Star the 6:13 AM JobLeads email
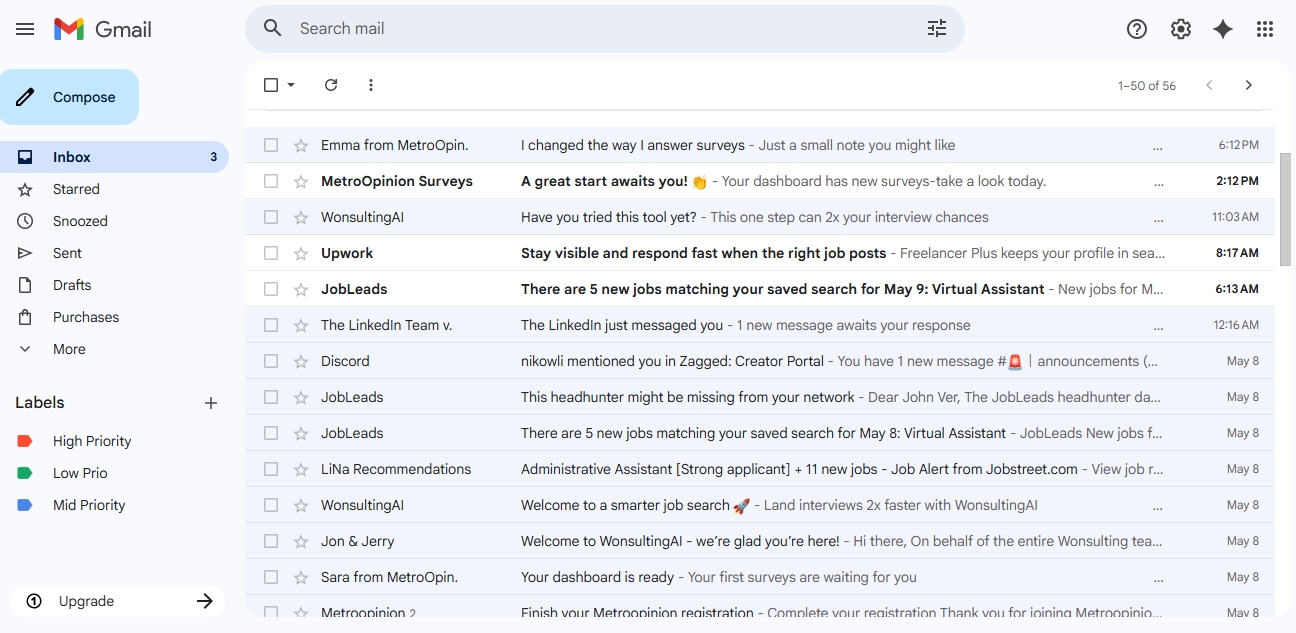 tap(301, 289)
